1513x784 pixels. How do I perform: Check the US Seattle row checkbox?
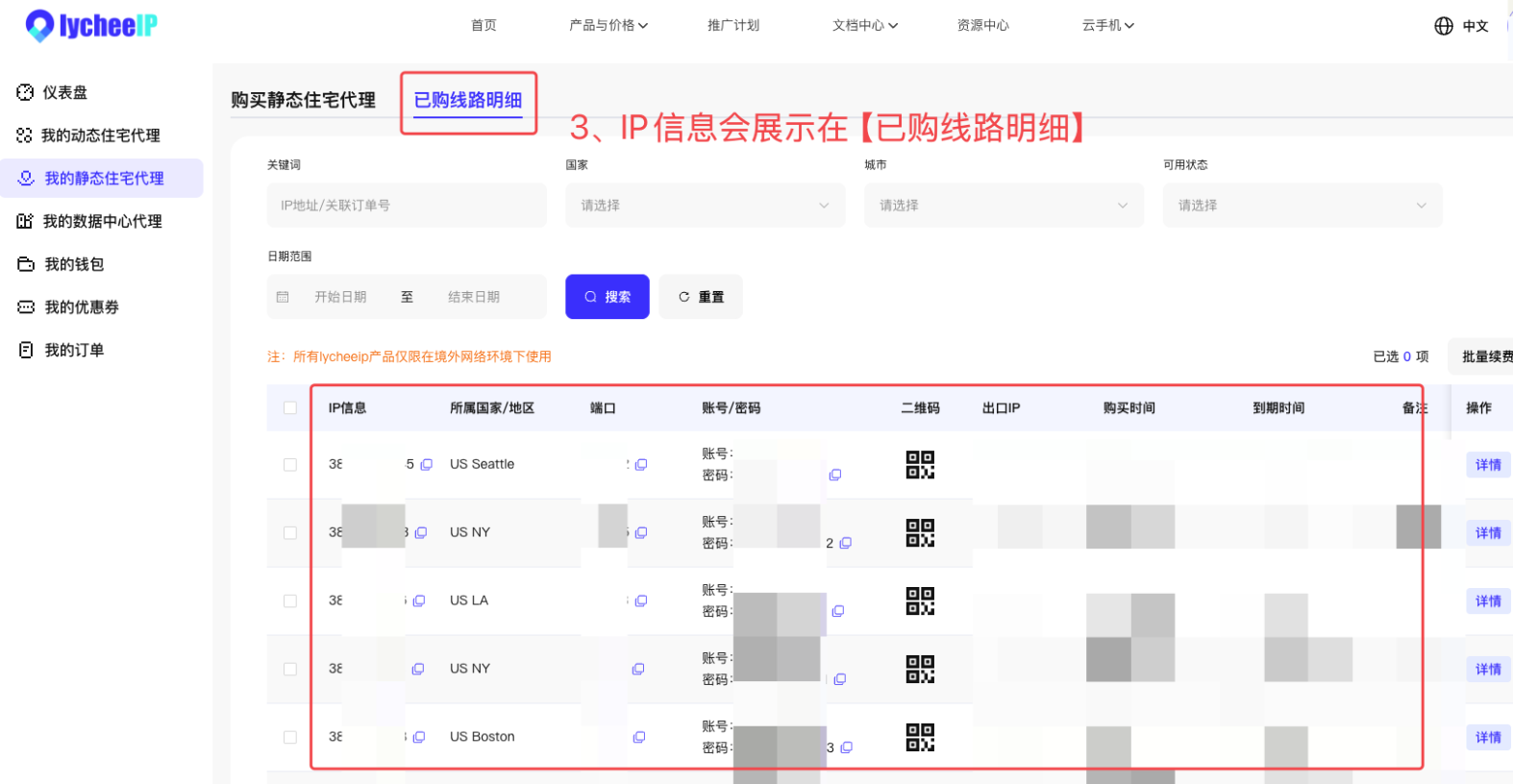click(x=290, y=465)
